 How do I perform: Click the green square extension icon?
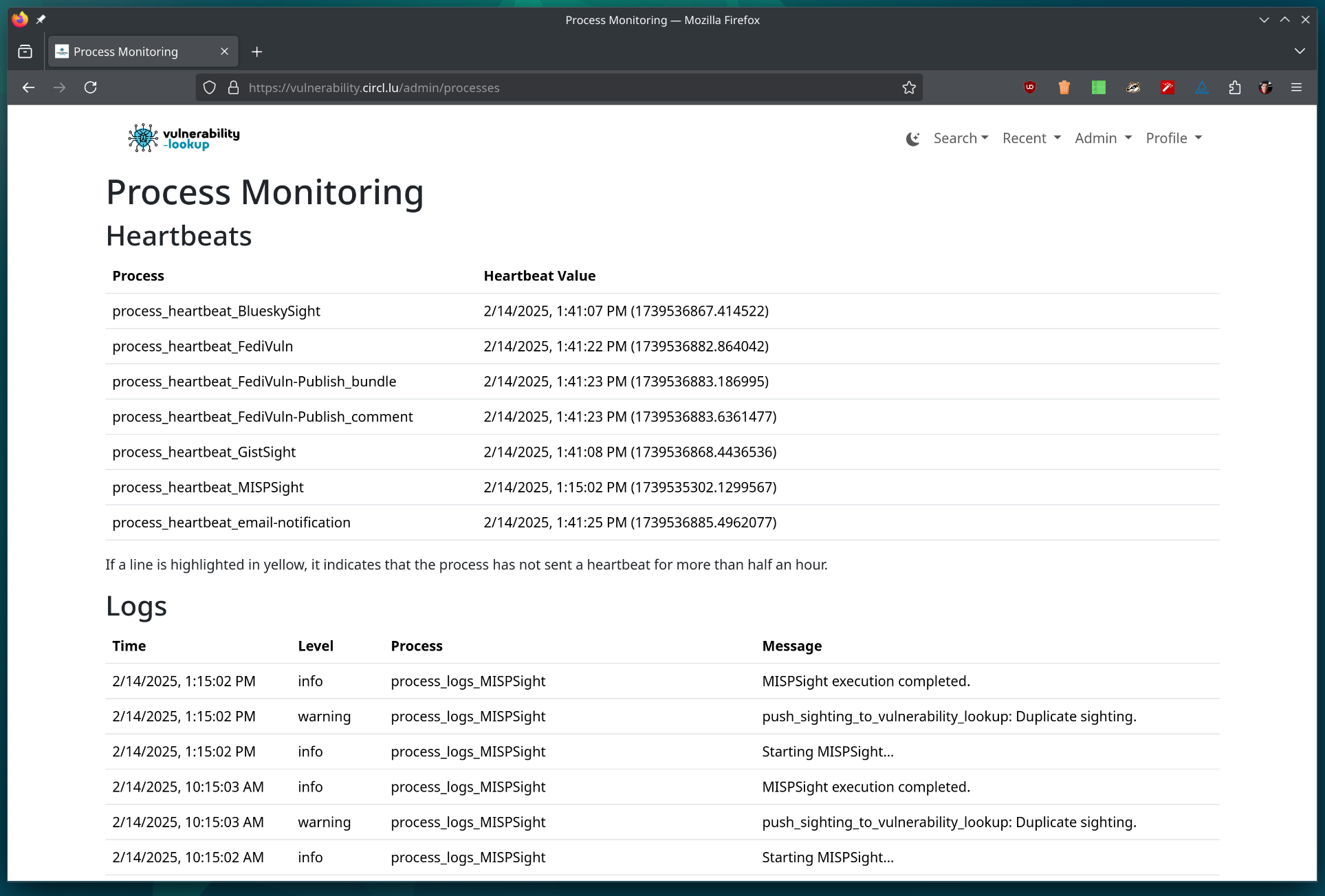pyautogui.click(x=1099, y=87)
